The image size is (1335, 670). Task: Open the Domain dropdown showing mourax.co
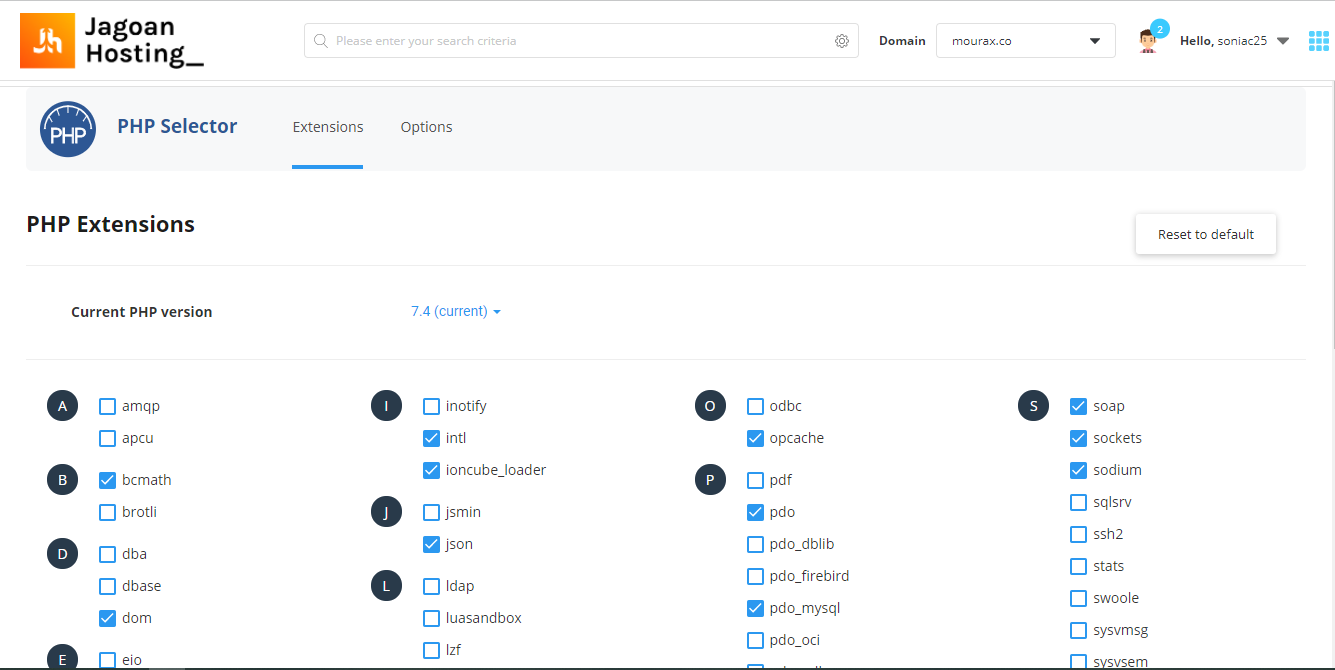pos(1026,41)
